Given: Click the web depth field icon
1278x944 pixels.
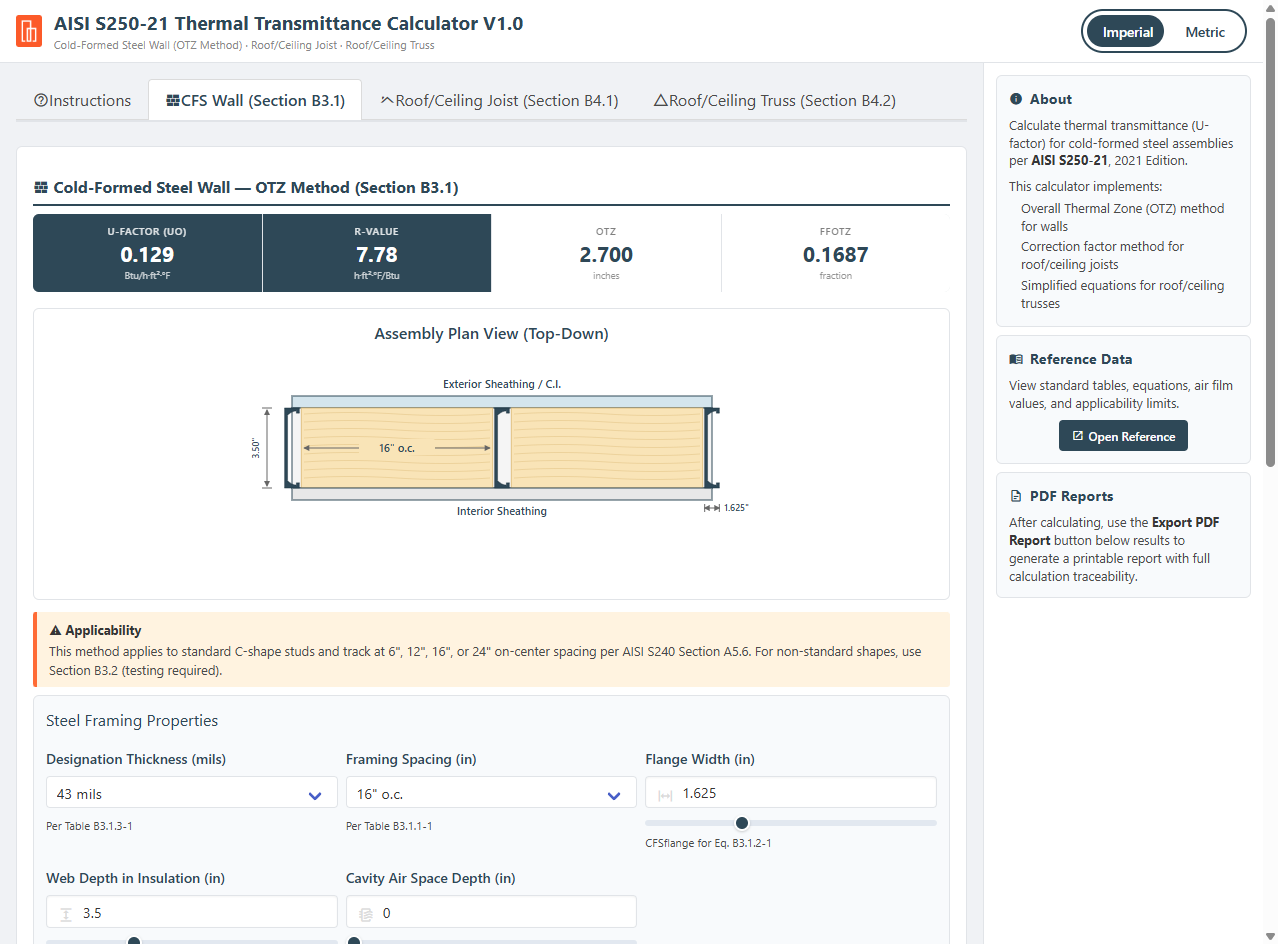Looking at the screenshot, I should click(x=66, y=913).
